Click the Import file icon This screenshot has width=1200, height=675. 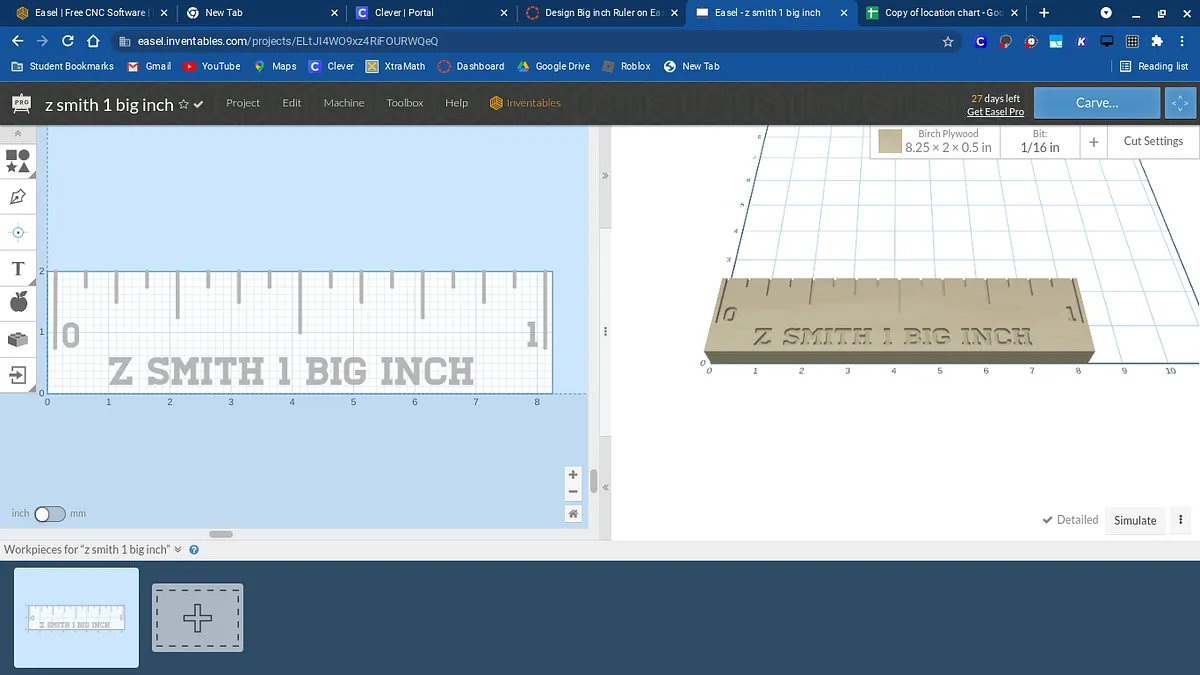click(18, 375)
